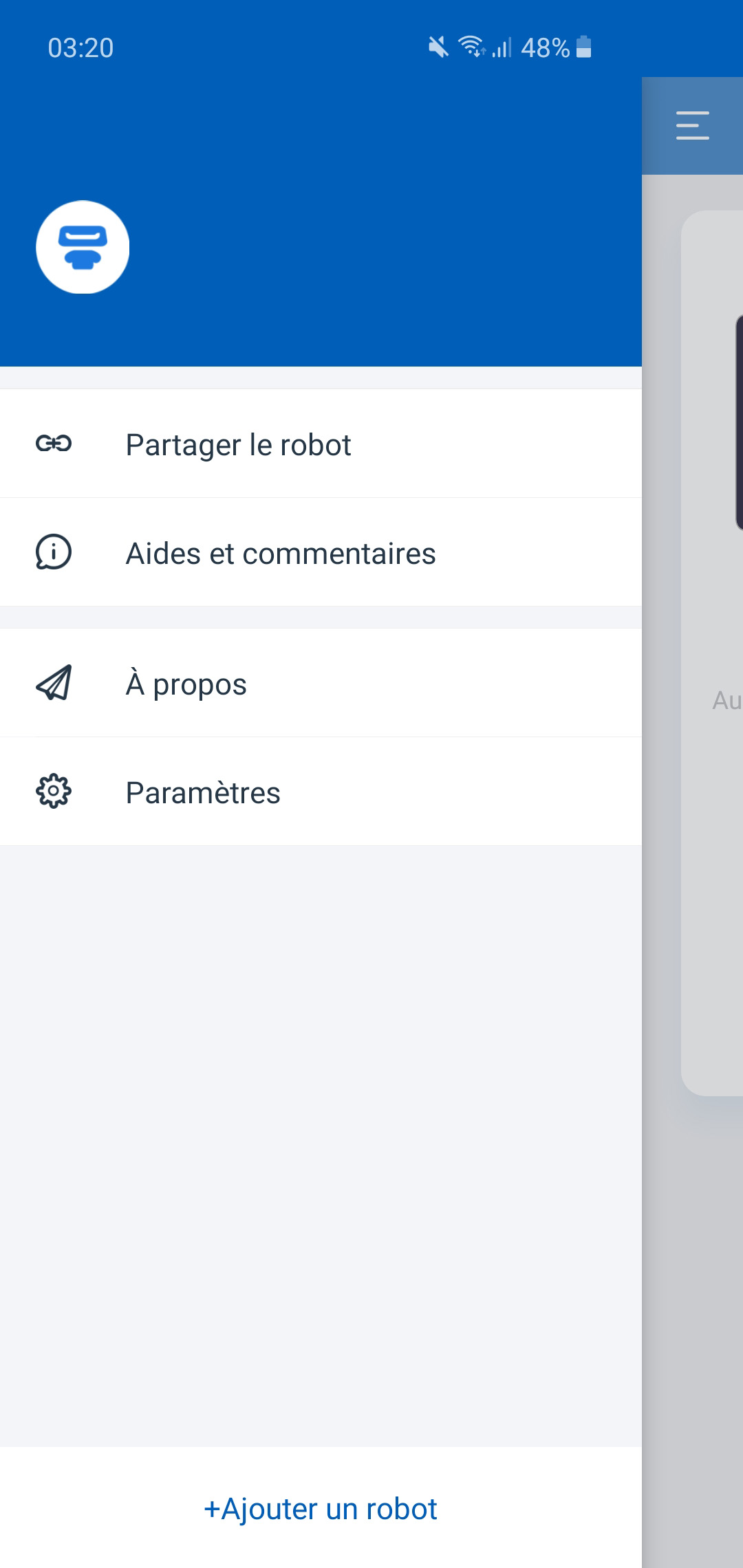The image size is (743, 1568).
Task: Tap the 48% battery percentage text
Action: pos(545,48)
